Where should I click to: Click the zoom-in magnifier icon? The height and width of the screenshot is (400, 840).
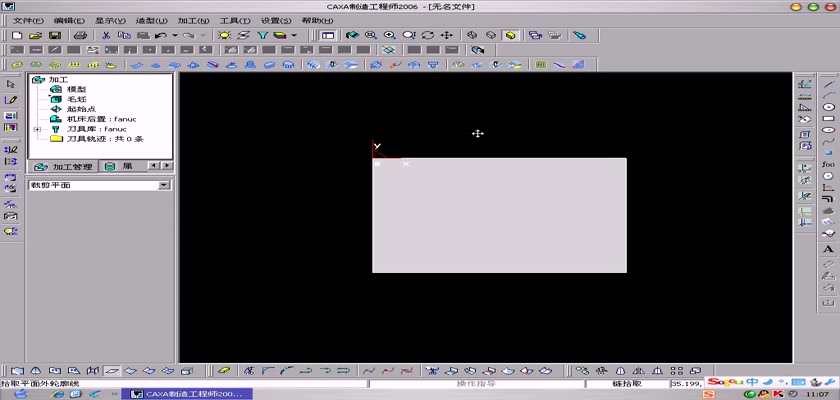pos(389,35)
